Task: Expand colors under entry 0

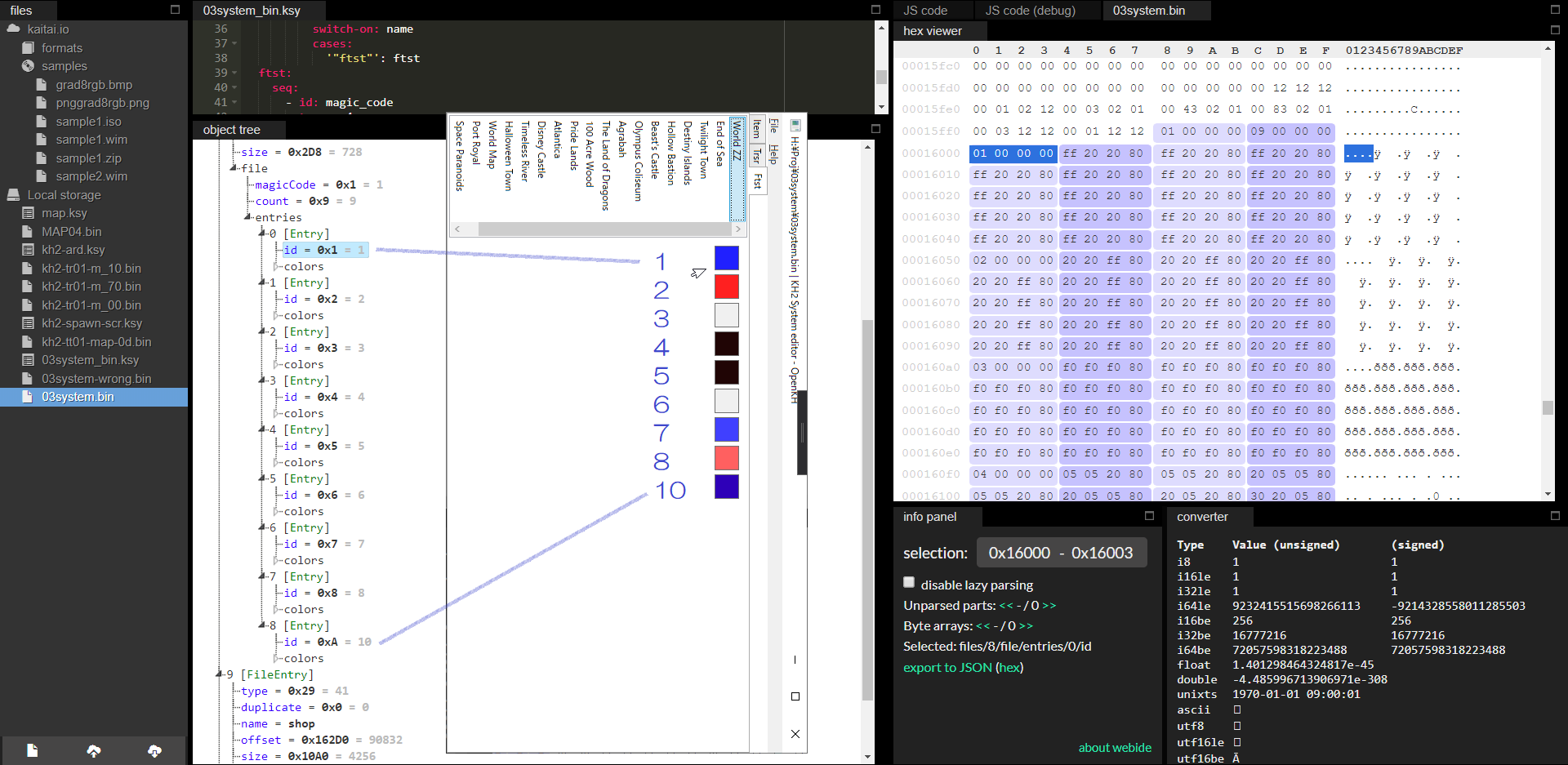Action: pyautogui.click(x=277, y=266)
